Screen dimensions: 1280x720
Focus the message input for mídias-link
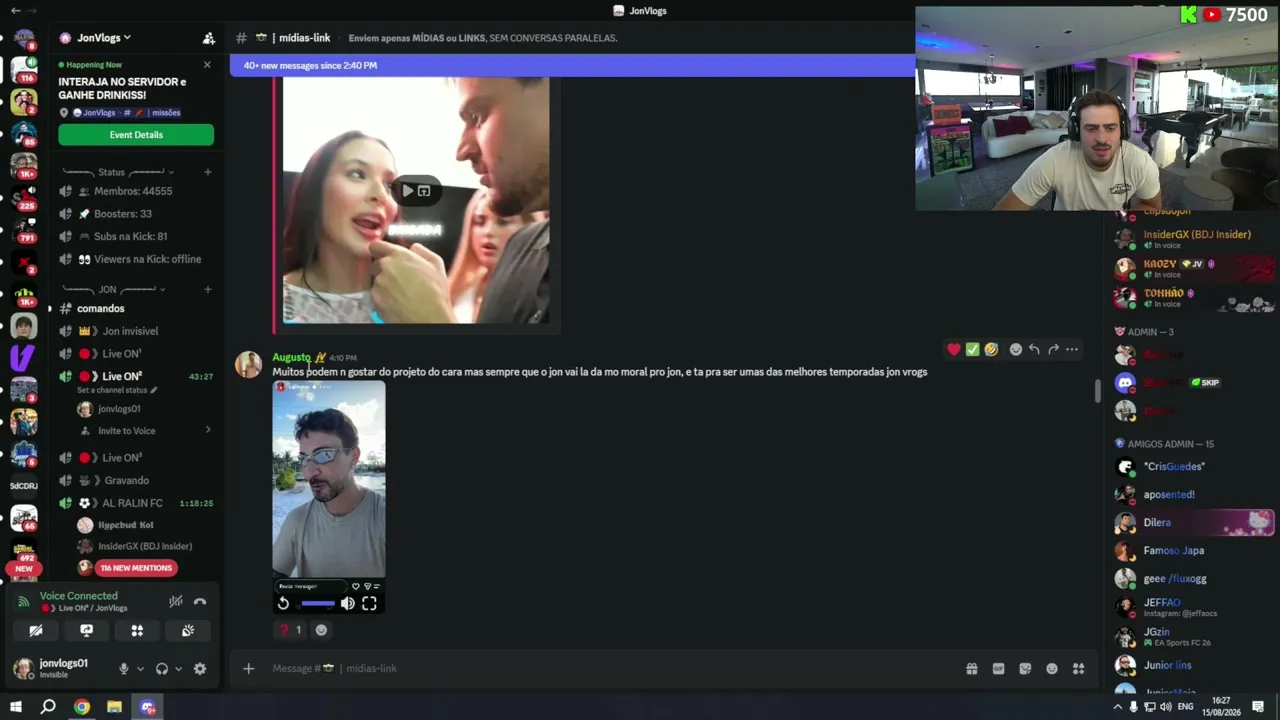coord(610,669)
